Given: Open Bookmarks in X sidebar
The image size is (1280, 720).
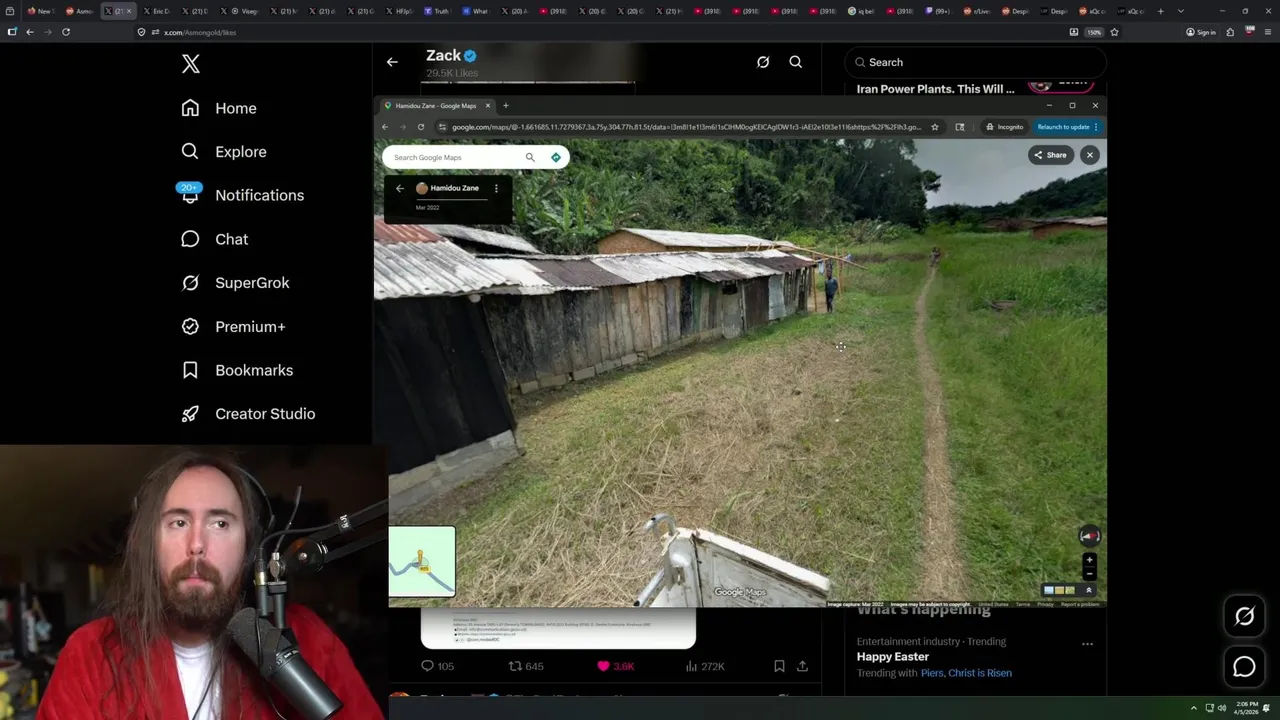Looking at the screenshot, I should tap(237, 370).
